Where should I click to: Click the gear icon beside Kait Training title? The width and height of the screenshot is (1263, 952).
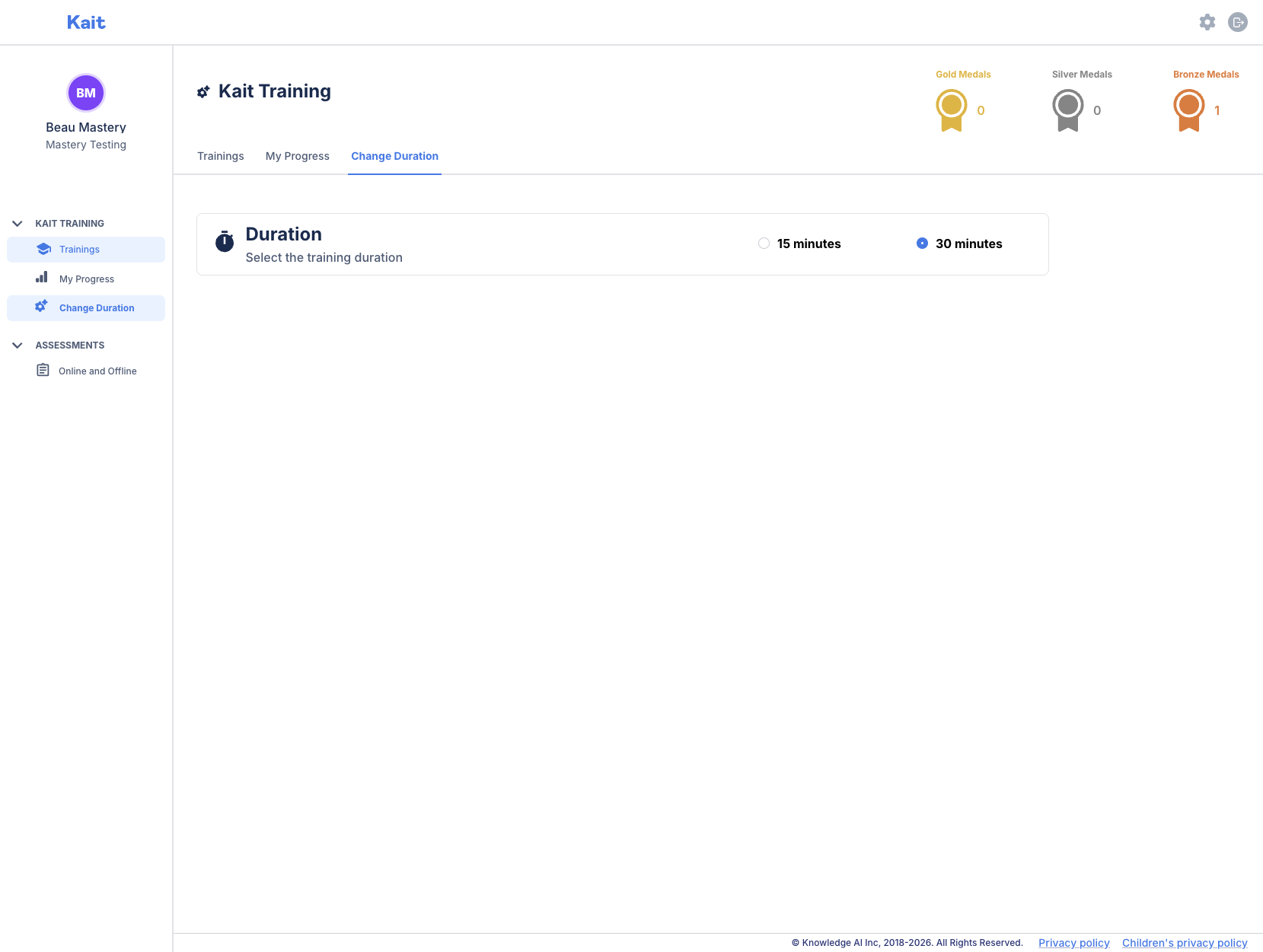coord(203,92)
